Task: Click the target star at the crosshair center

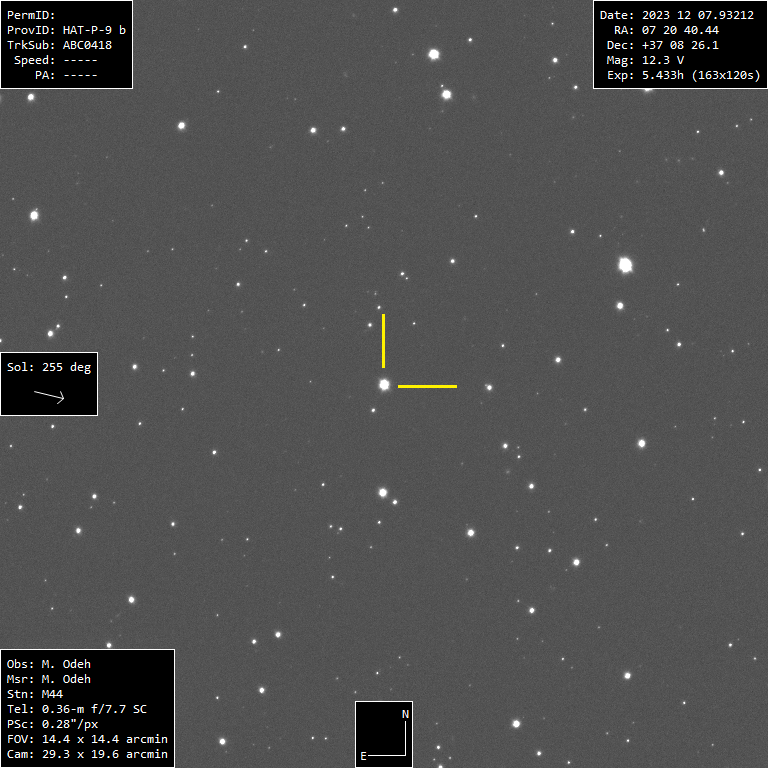Action: tap(384, 384)
